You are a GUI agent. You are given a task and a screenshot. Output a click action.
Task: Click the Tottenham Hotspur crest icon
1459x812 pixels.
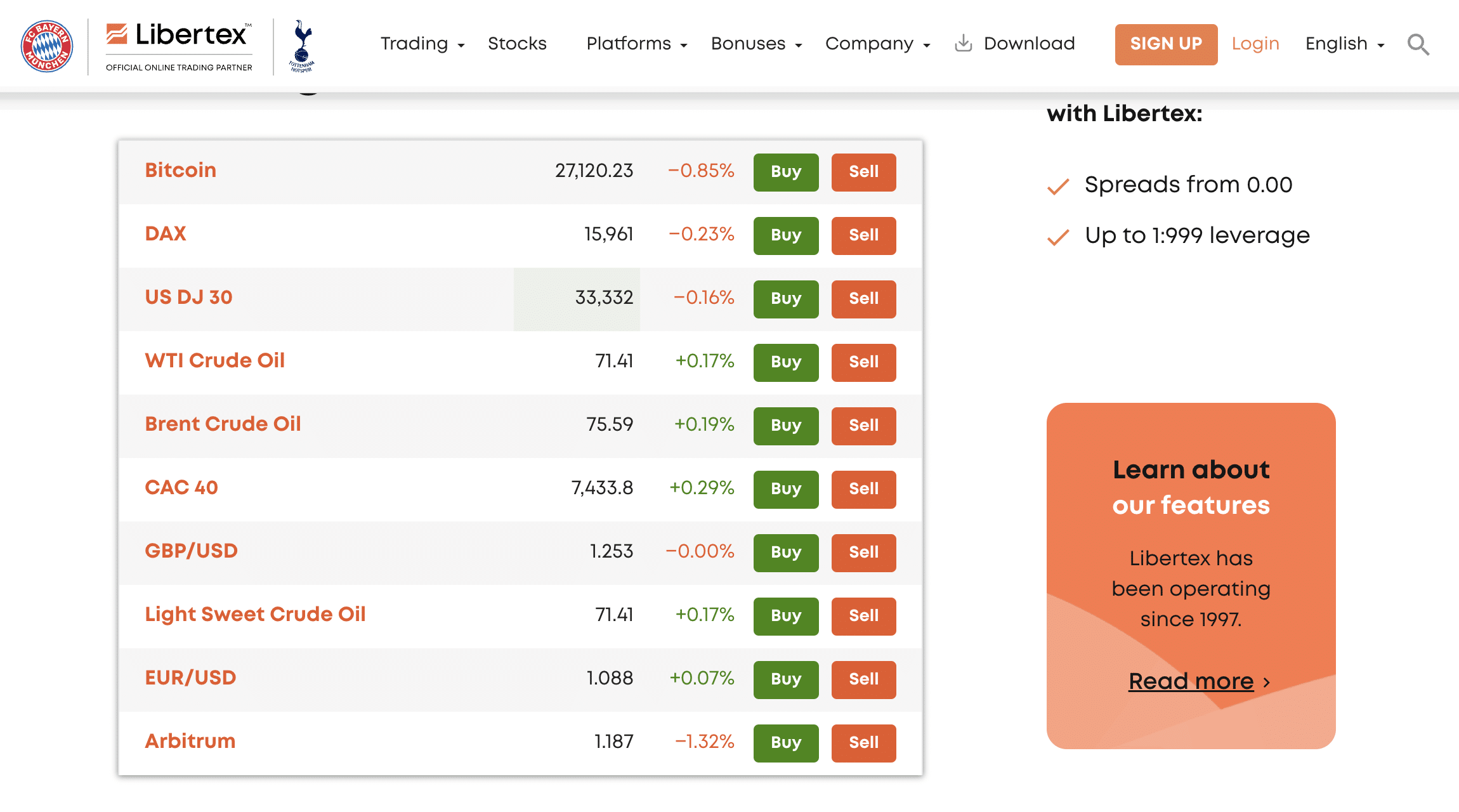coord(303,46)
